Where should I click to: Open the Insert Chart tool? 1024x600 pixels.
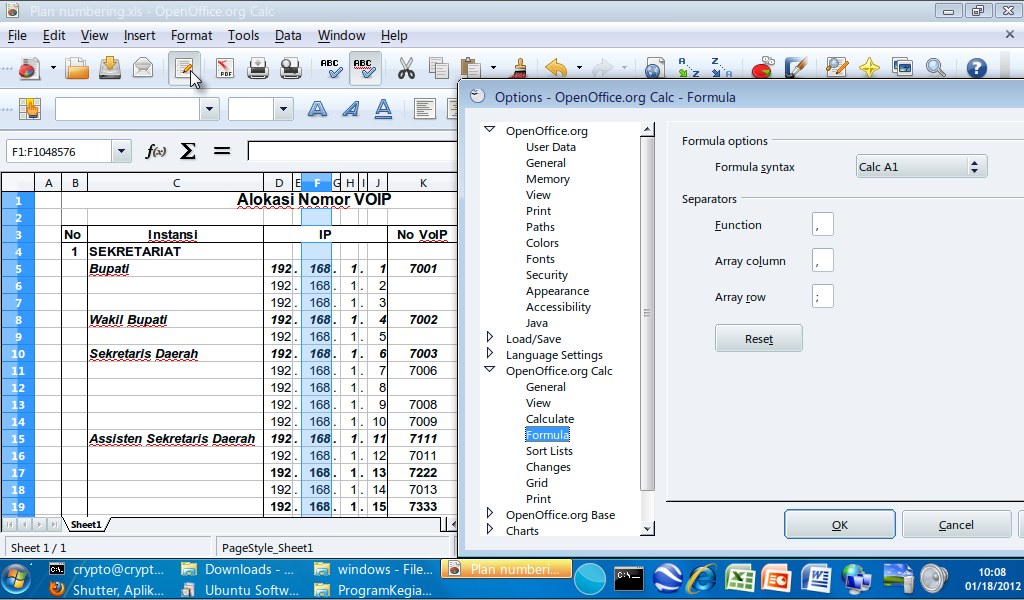763,67
